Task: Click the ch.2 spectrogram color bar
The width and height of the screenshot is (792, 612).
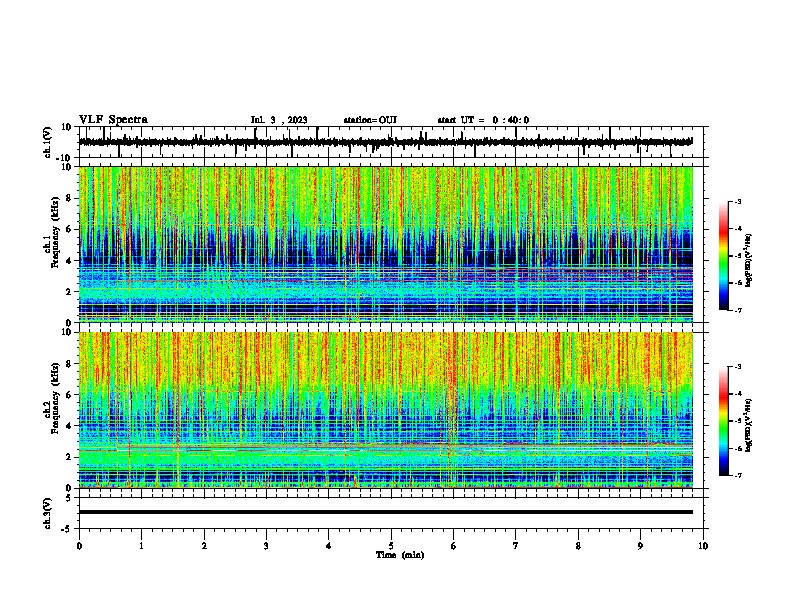Action: pyautogui.click(x=723, y=421)
